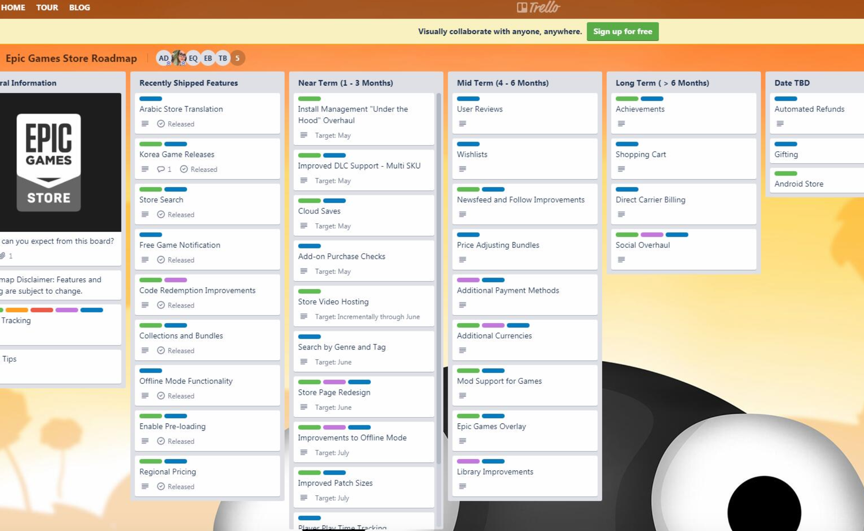Click the Recently Shipped Features list header

click(x=188, y=83)
